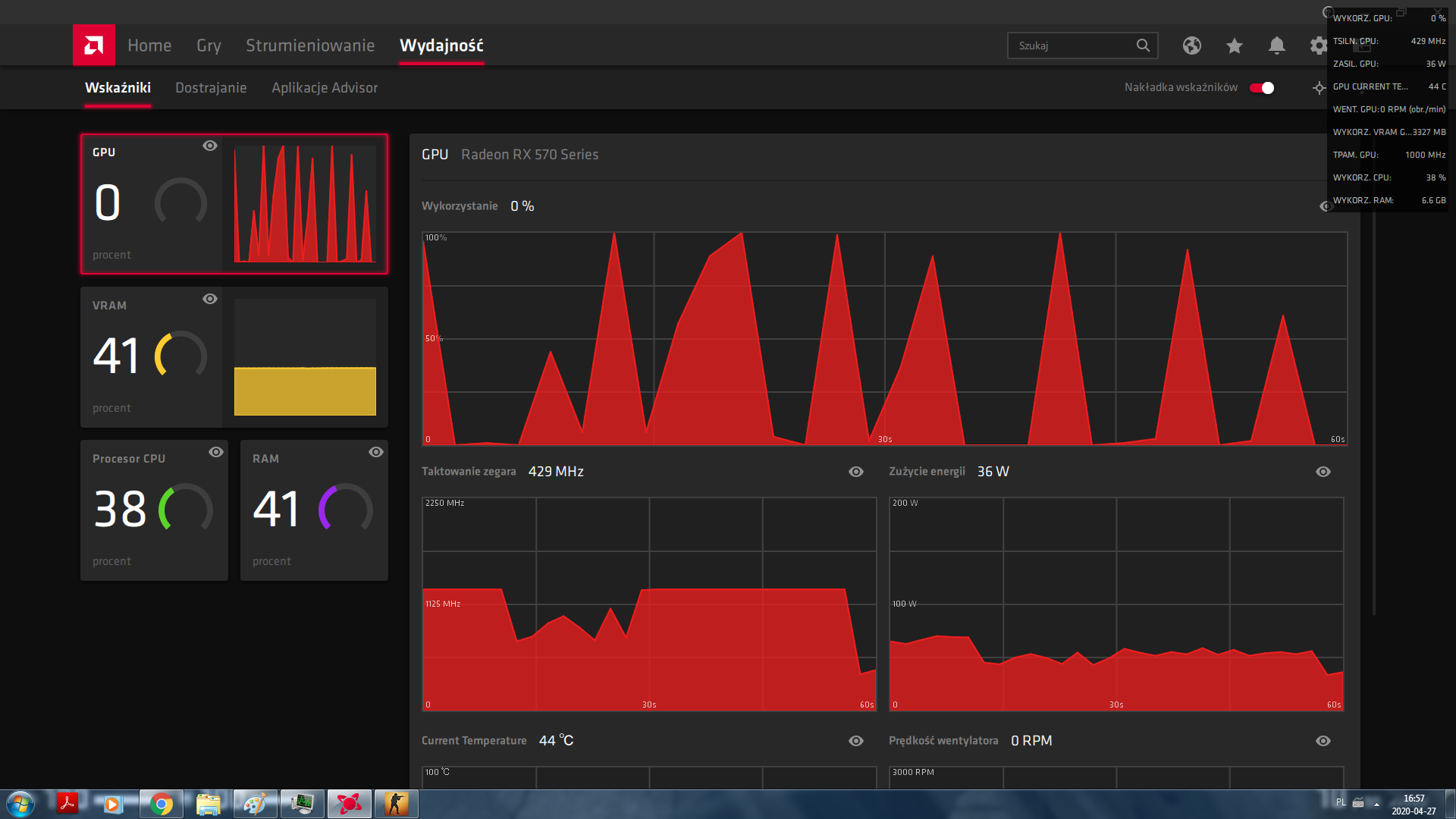Click the GPU mini usage graph thumbnail

(x=305, y=204)
